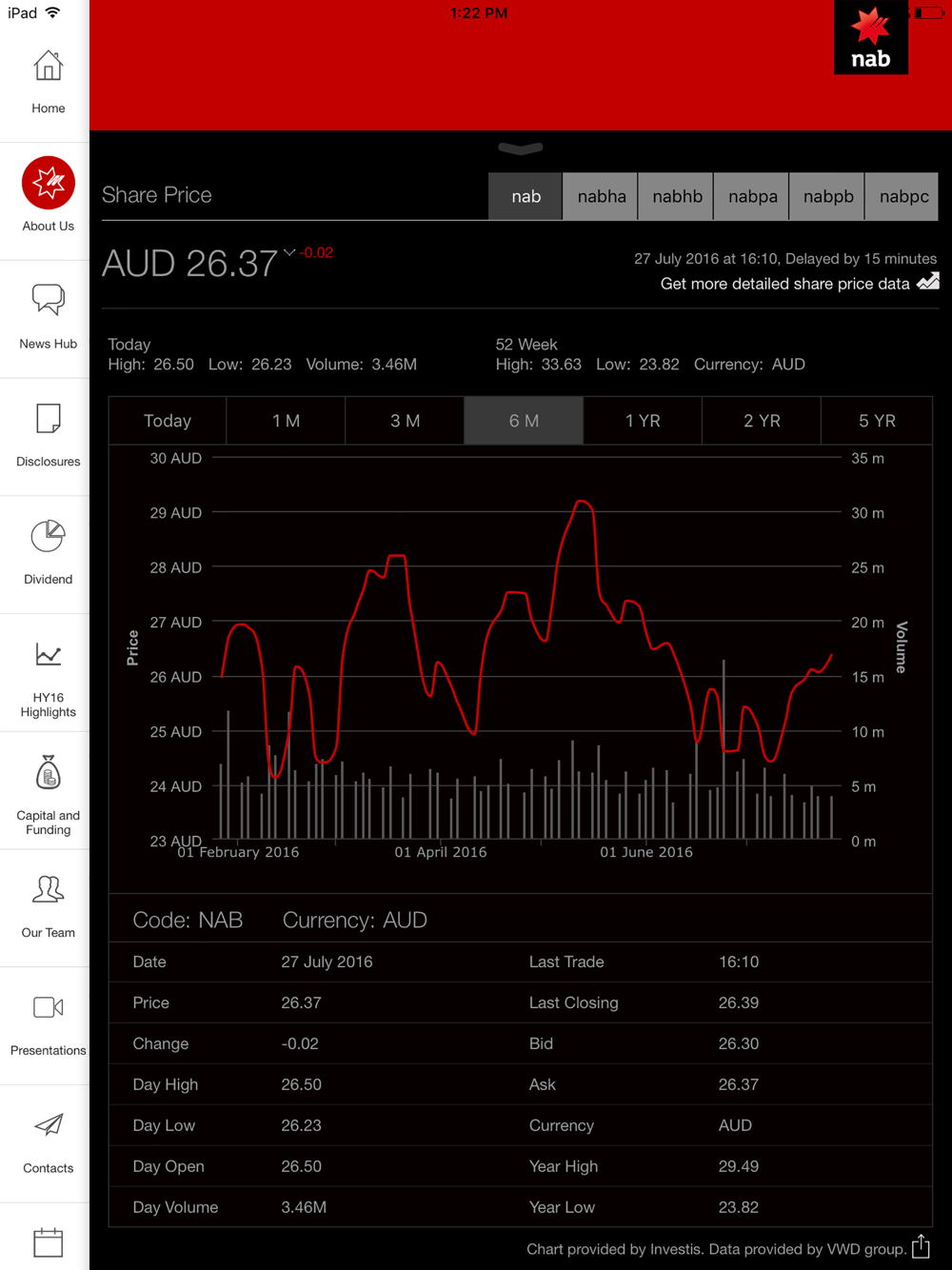The width and height of the screenshot is (952, 1270).
Task: Tap the 'News Hub' sidebar label
Action: [x=49, y=344]
